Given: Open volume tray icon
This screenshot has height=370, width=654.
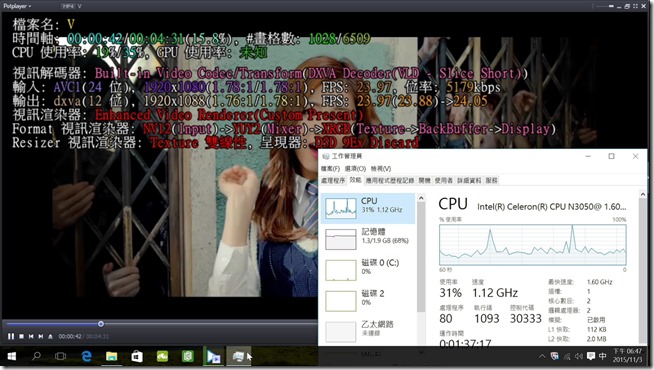Looking at the screenshot, I should [579, 356].
